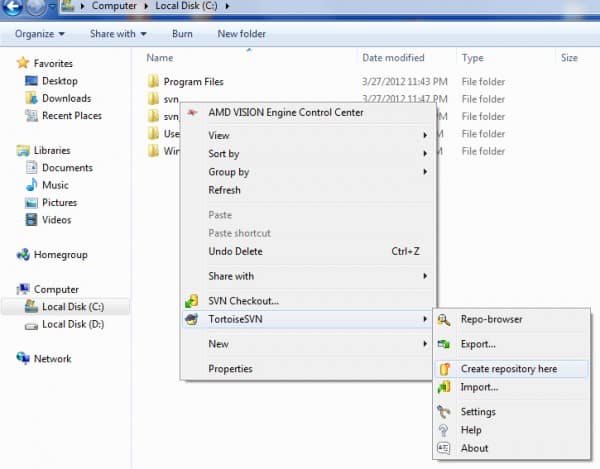
Task: Click the Create repository here icon
Action: pos(444,369)
